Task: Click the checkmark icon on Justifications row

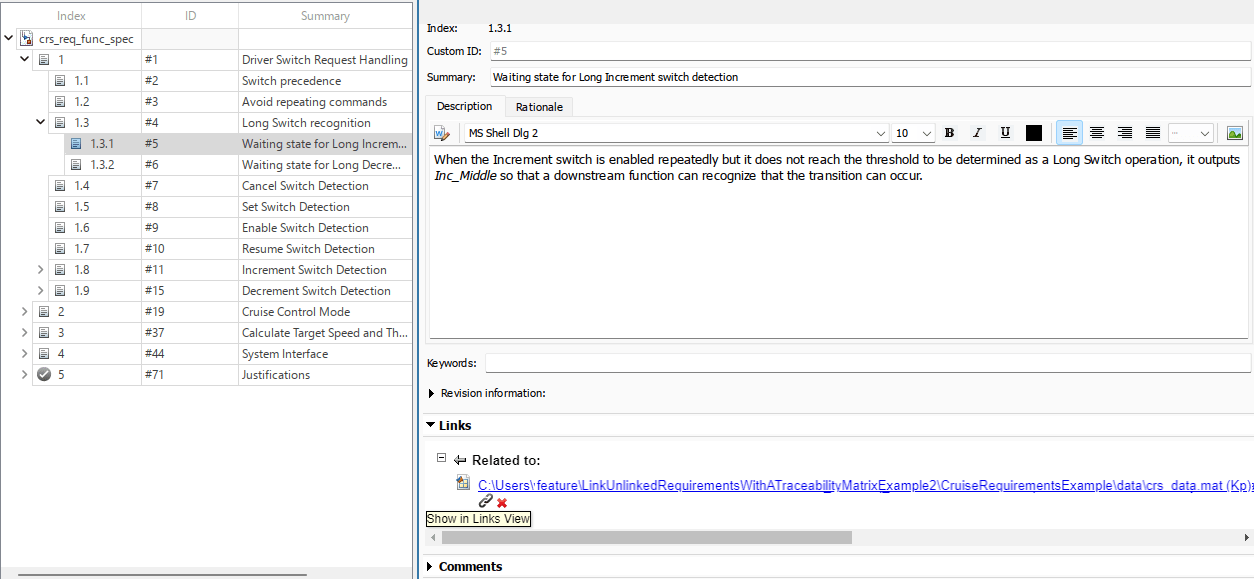Action: point(43,374)
